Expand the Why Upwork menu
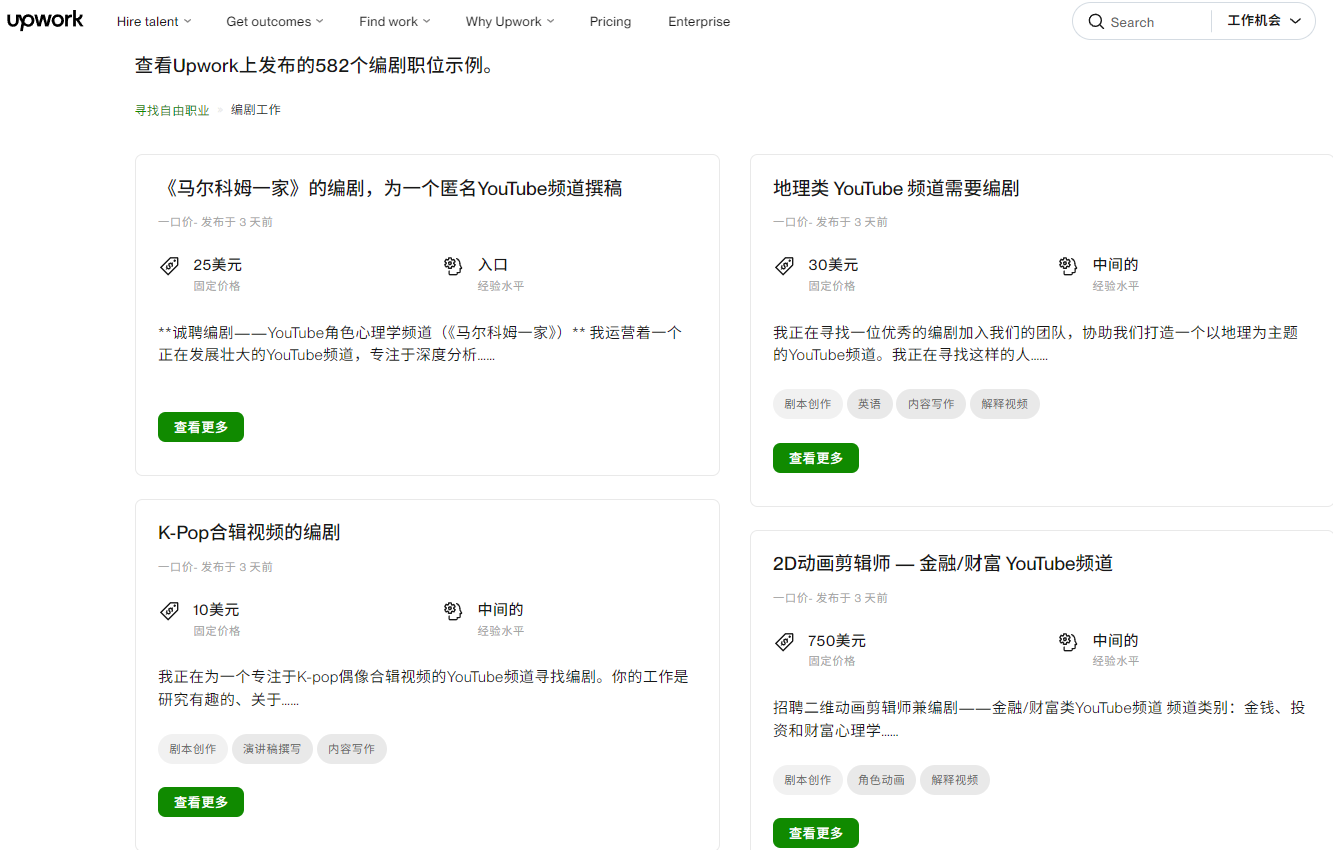This screenshot has height=850, width=1333. point(510,21)
